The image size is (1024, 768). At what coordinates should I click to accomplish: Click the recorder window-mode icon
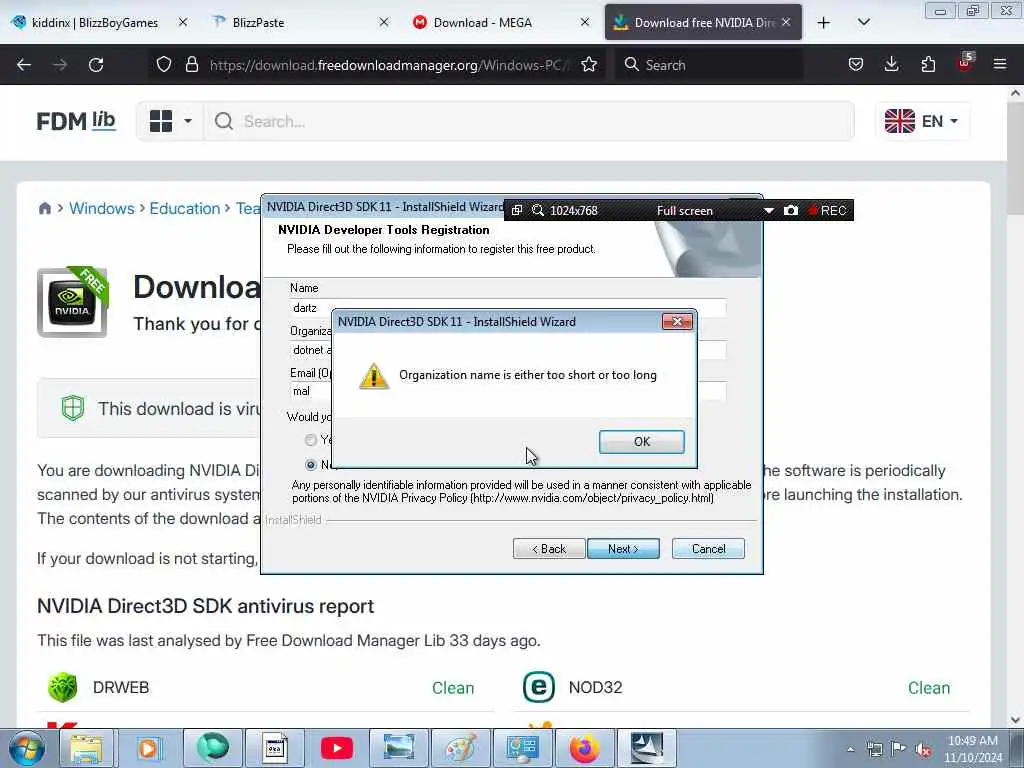(517, 210)
